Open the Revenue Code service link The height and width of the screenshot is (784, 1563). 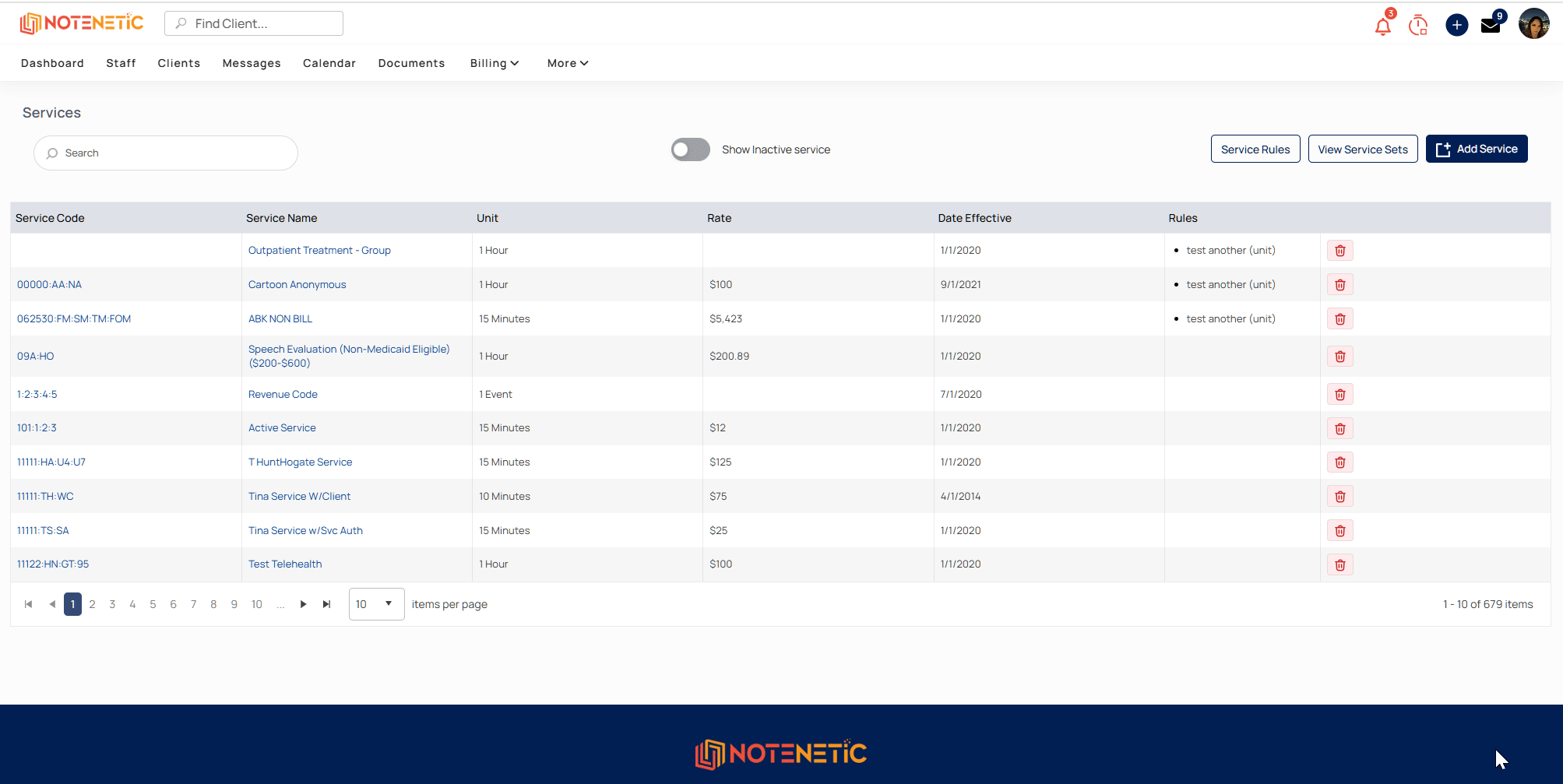[x=283, y=395]
